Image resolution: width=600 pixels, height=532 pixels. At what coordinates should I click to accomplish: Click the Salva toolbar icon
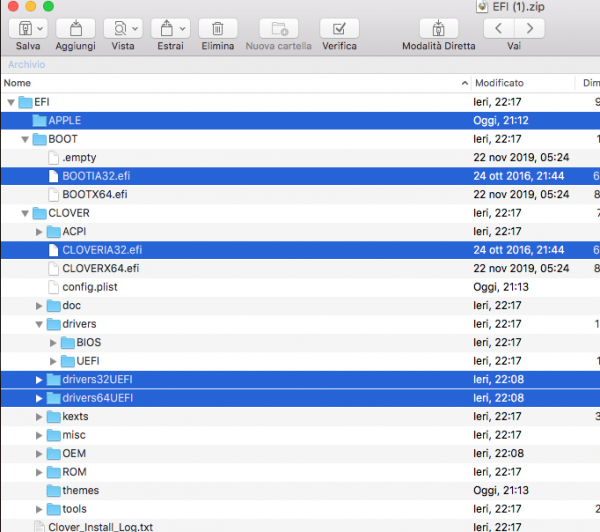coord(25,28)
